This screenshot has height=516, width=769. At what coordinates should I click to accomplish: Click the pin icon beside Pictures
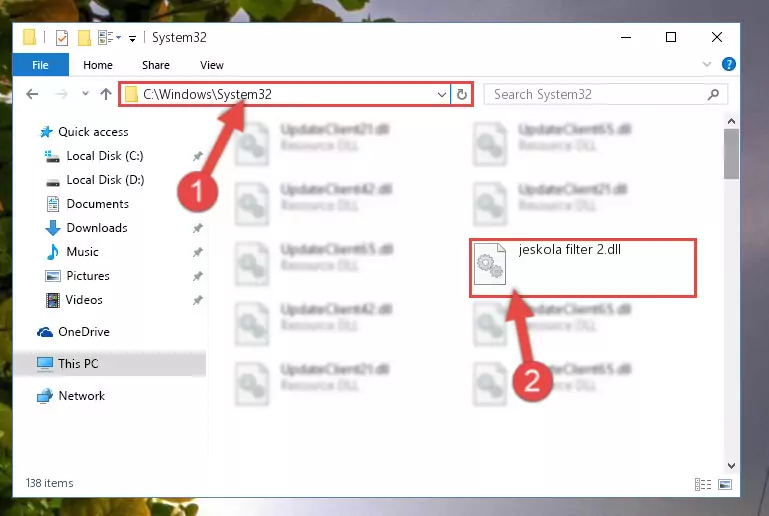198,276
